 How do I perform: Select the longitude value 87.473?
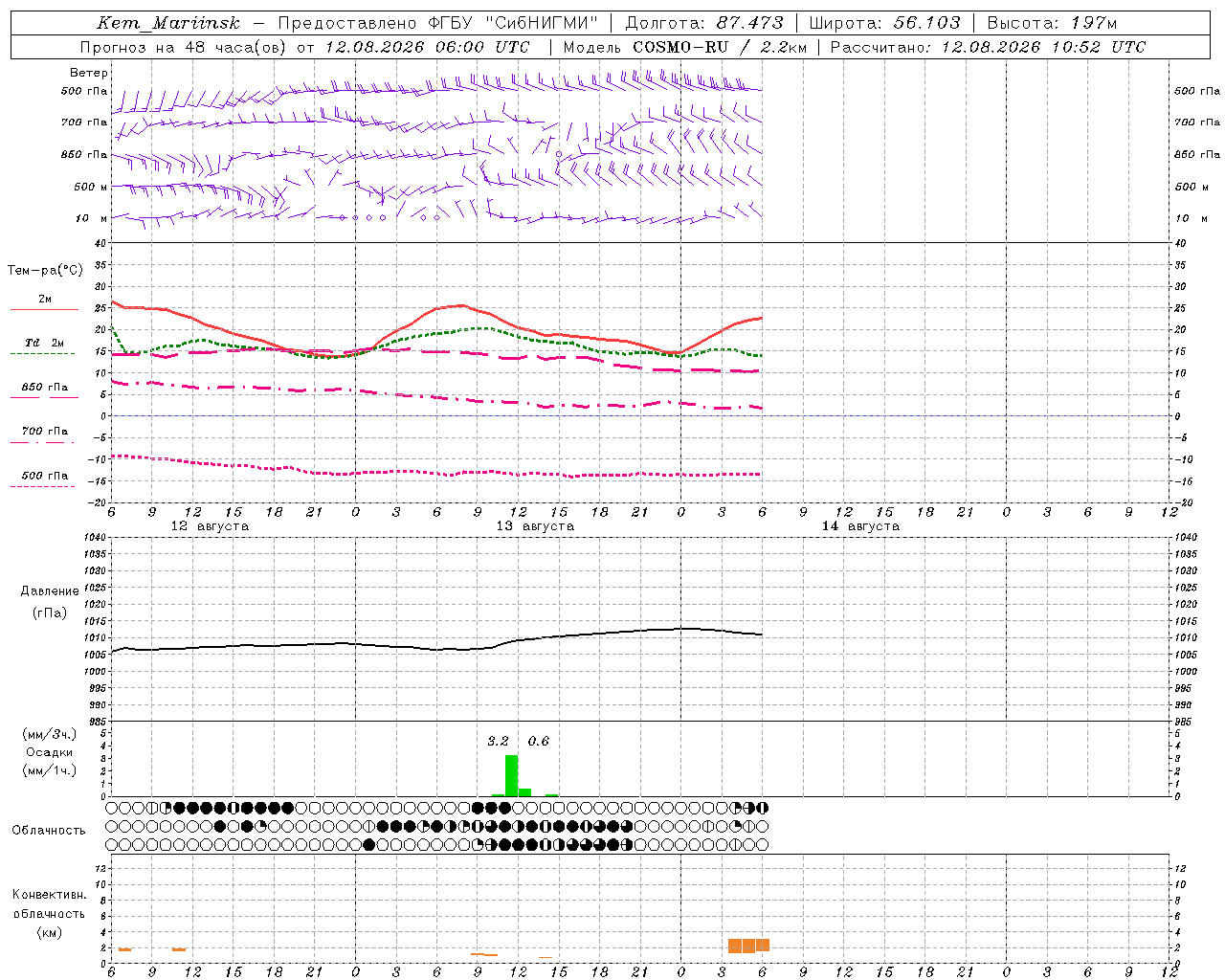click(x=749, y=23)
